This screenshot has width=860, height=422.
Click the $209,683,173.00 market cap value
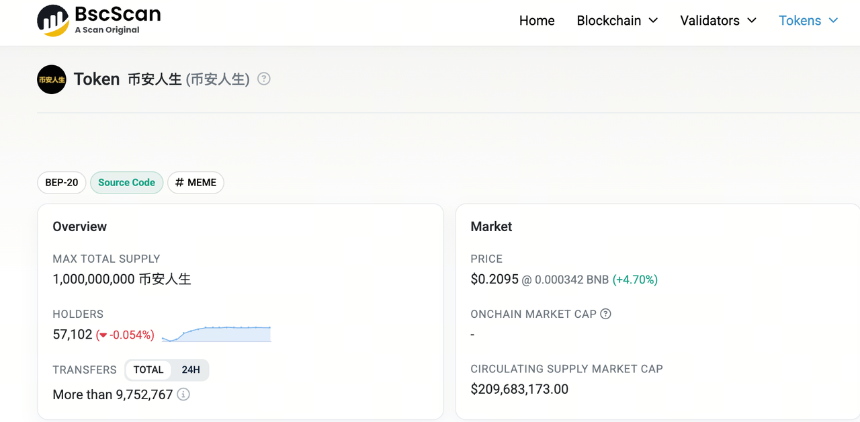pos(519,390)
